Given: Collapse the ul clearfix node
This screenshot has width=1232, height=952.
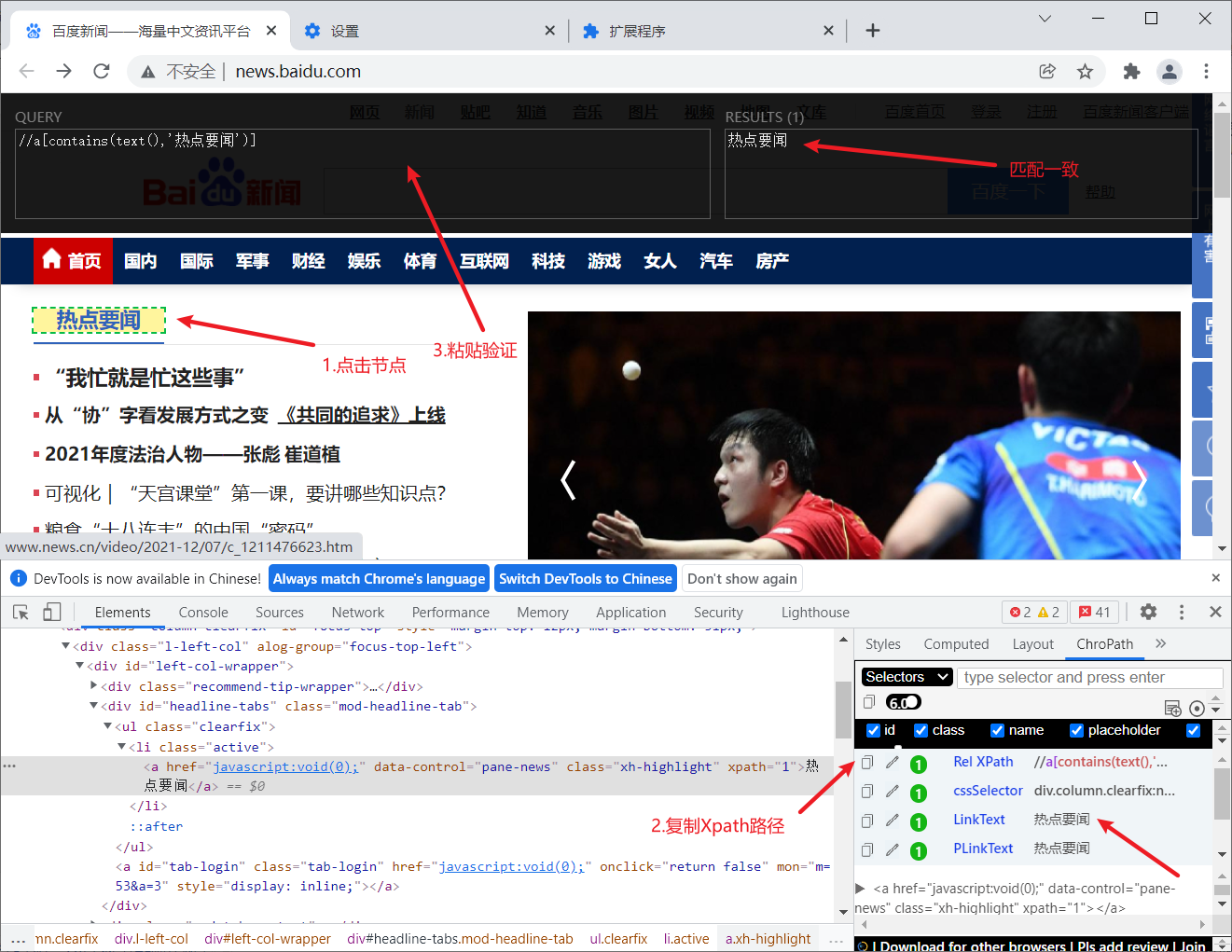Looking at the screenshot, I should pos(107,726).
